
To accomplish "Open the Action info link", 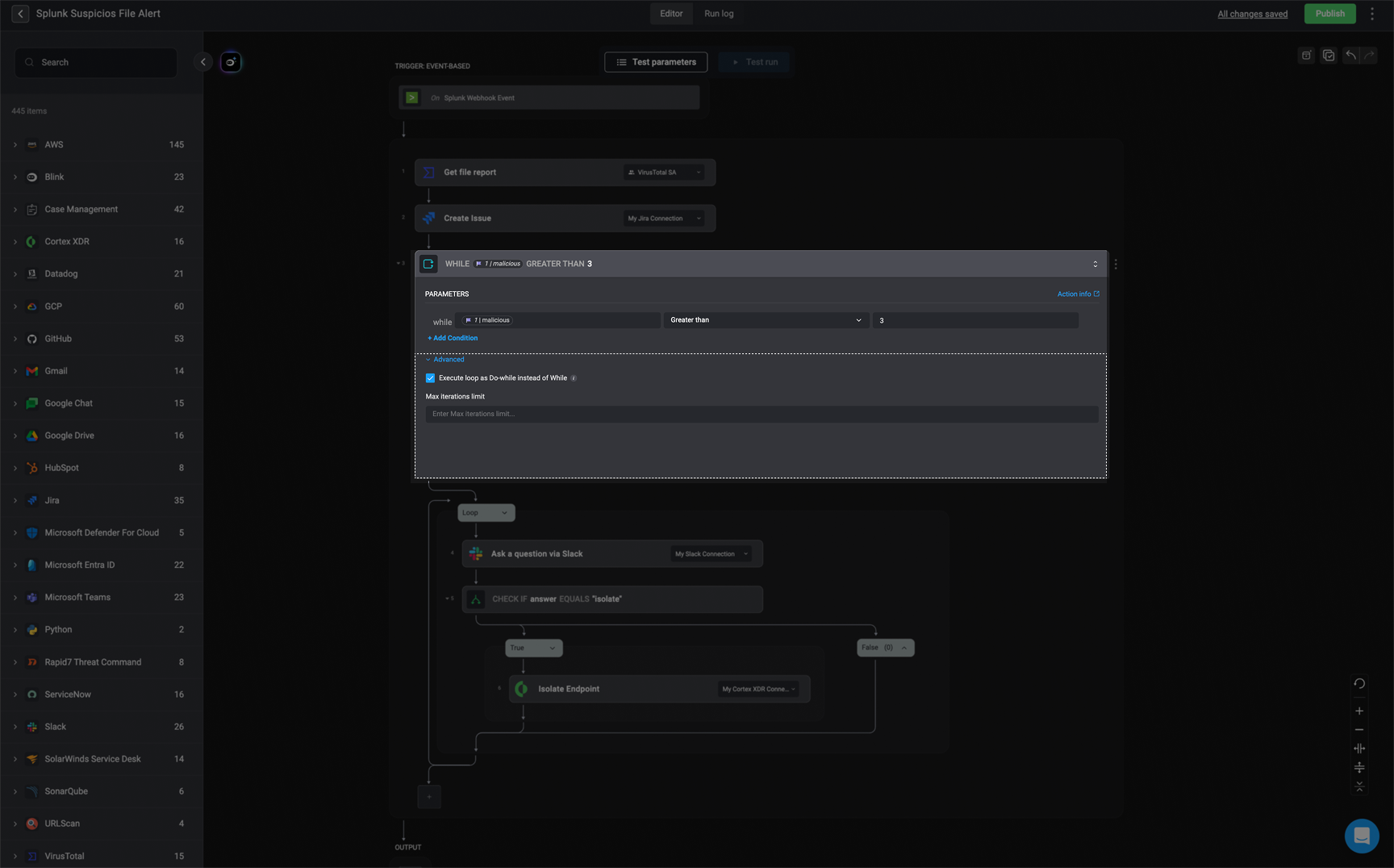I will [1079, 294].
